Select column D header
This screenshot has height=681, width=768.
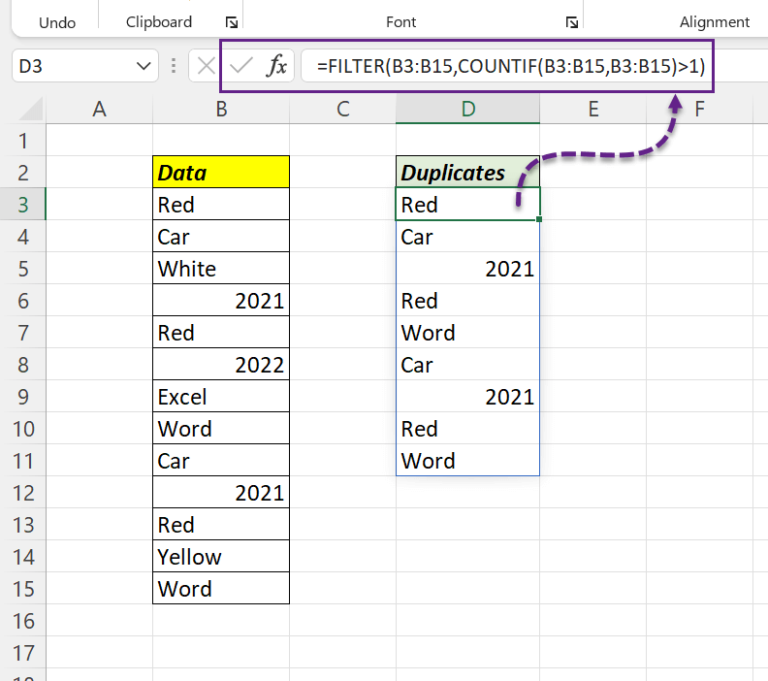(x=468, y=109)
